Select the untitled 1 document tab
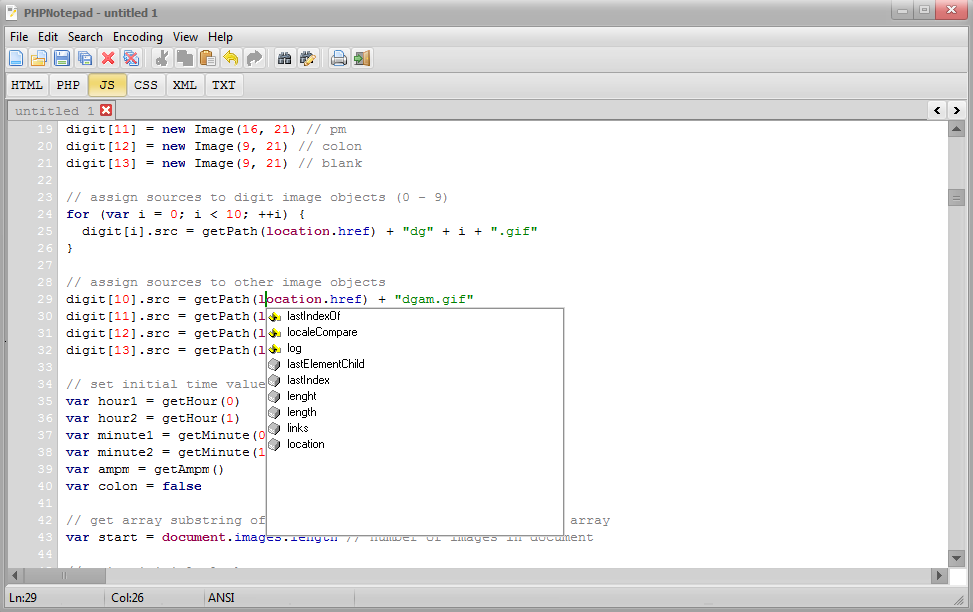This screenshot has width=973, height=612. pyautogui.click(x=54, y=110)
